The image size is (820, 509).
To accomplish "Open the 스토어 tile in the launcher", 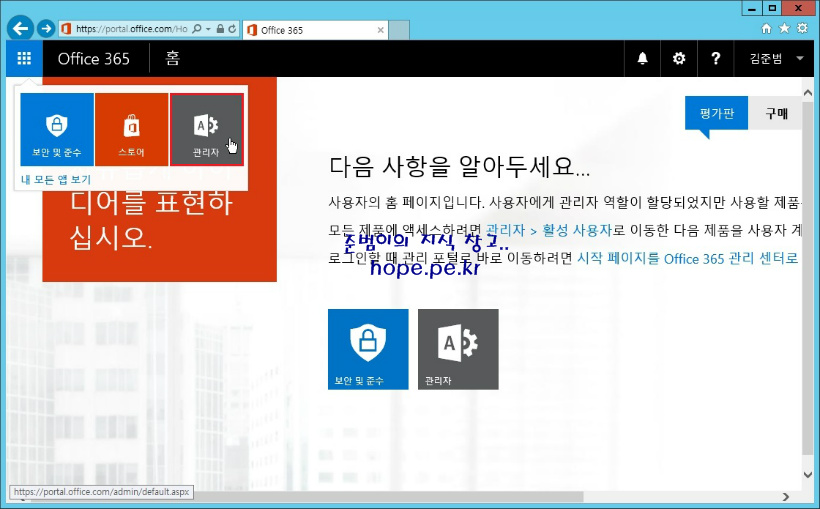I will pyautogui.click(x=131, y=129).
